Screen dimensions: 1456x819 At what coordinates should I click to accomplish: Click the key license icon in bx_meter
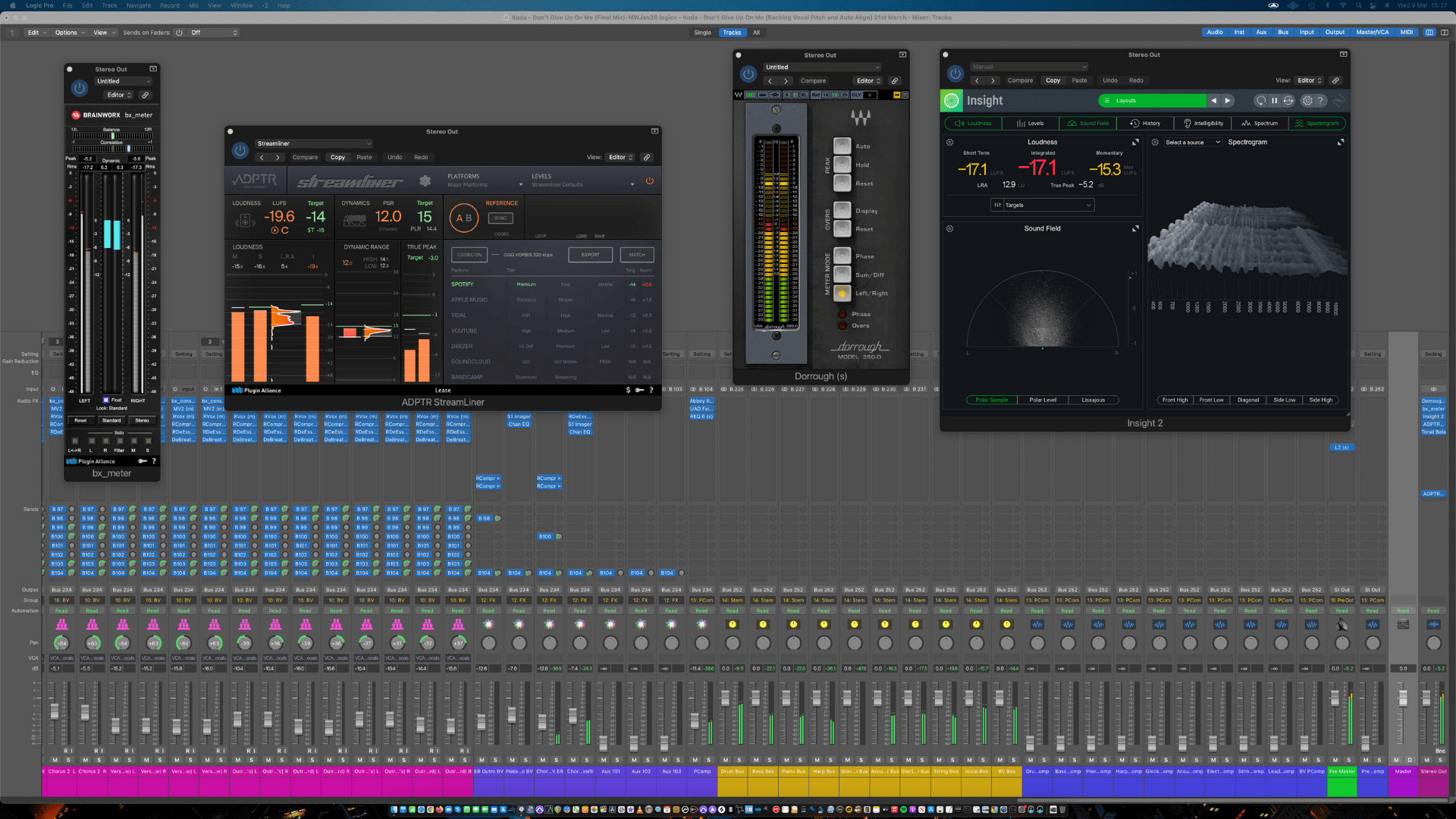[x=142, y=461]
